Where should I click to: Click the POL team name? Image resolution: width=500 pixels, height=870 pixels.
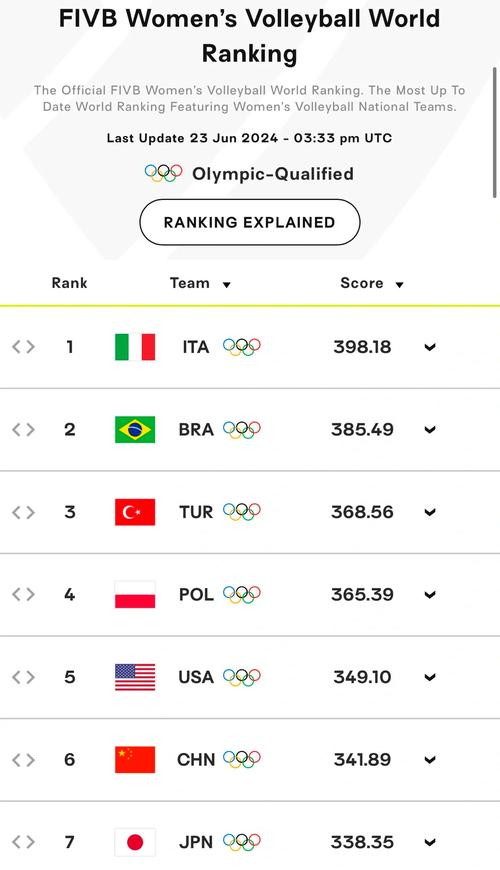click(196, 595)
